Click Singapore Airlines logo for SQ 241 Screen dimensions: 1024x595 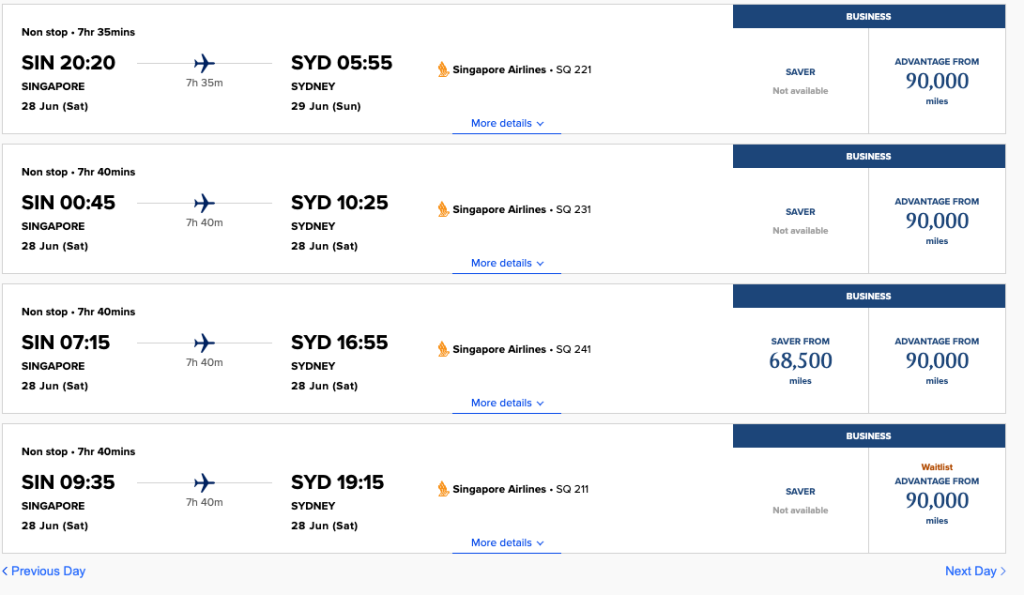point(443,349)
